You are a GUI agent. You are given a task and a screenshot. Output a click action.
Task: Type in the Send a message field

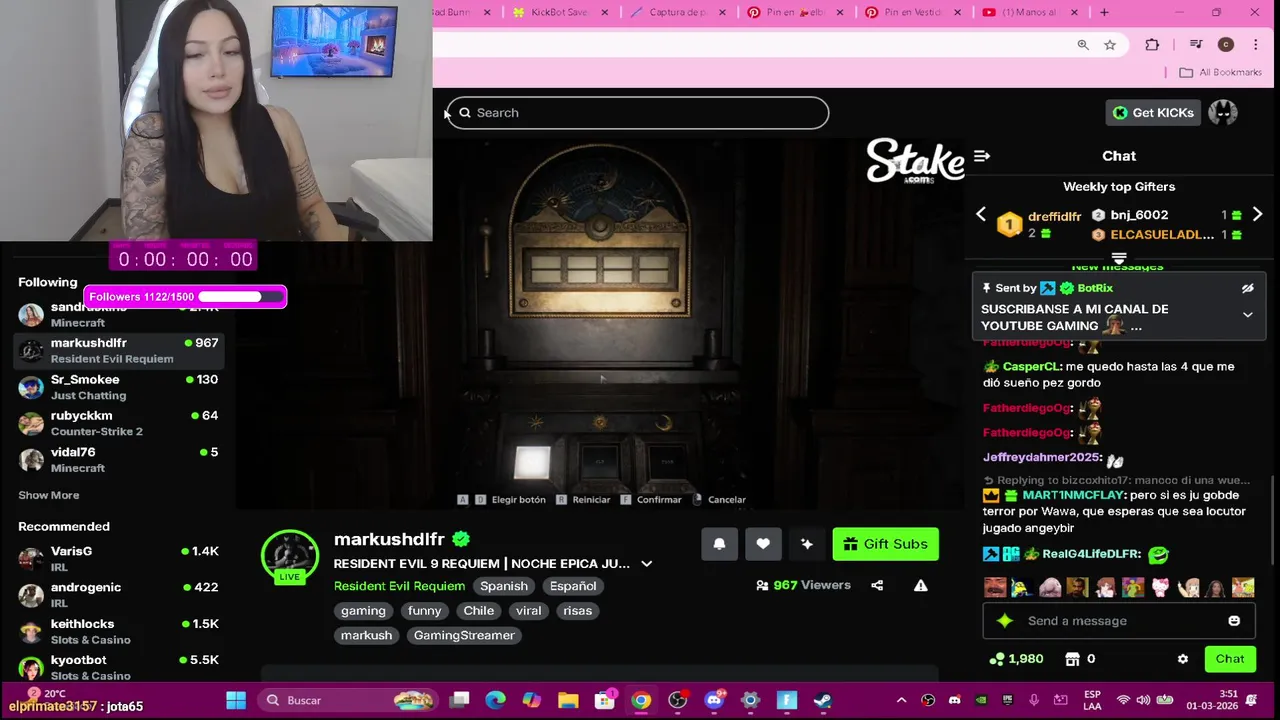click(x=1118, y=621)
